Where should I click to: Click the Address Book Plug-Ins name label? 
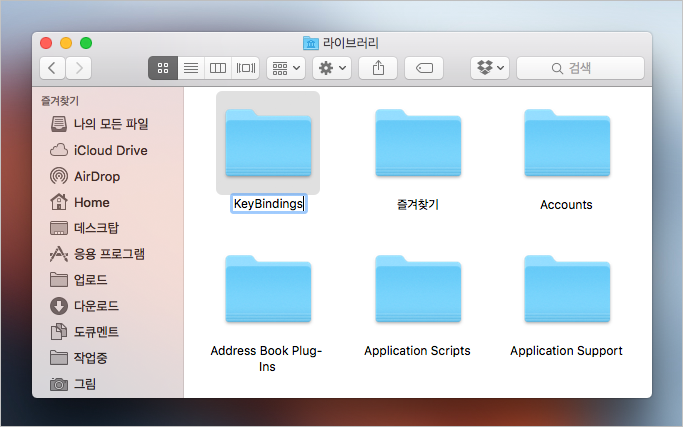tap(267, 359)
